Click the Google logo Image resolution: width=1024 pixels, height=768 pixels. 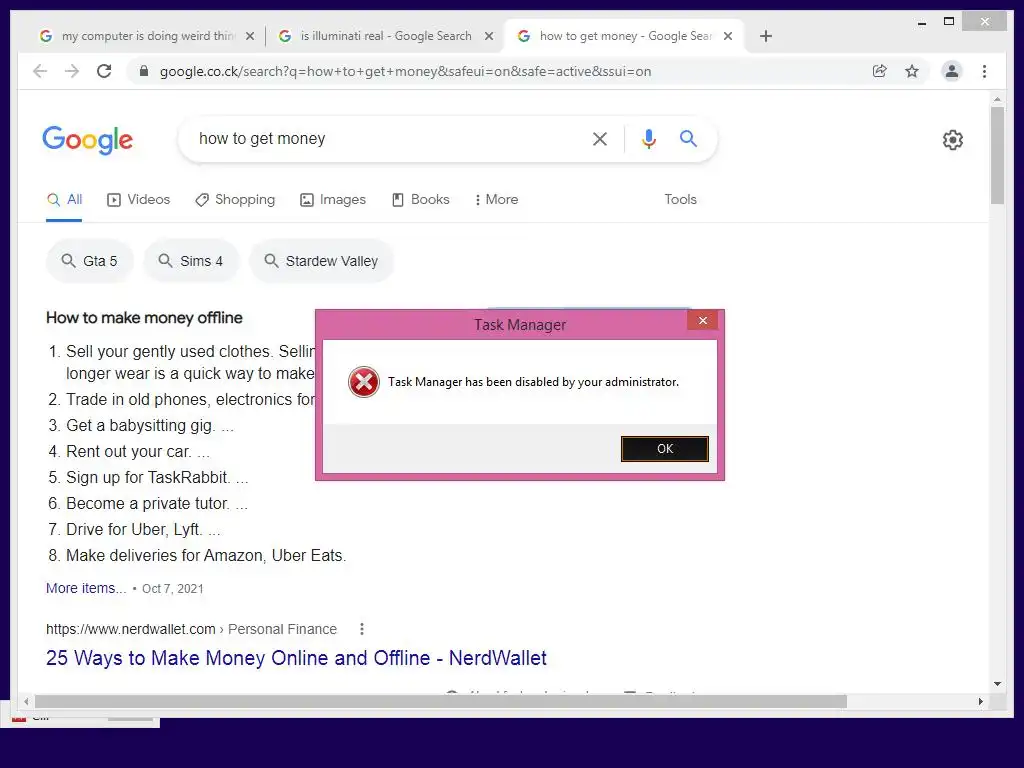click(x=88, y=140)
